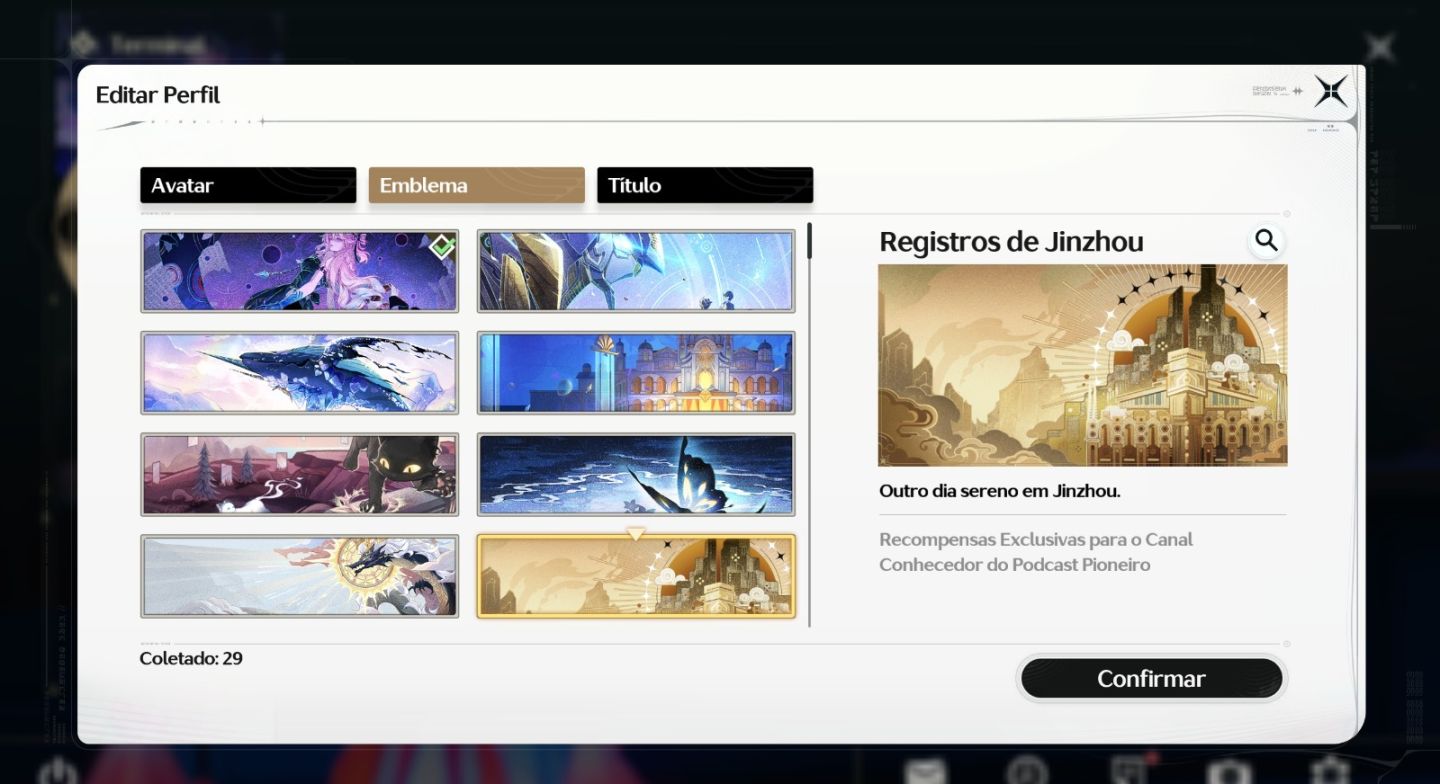The image size is (1440, 784).
Task: Confirm the selection with Confirmar
Action: 1151,678
